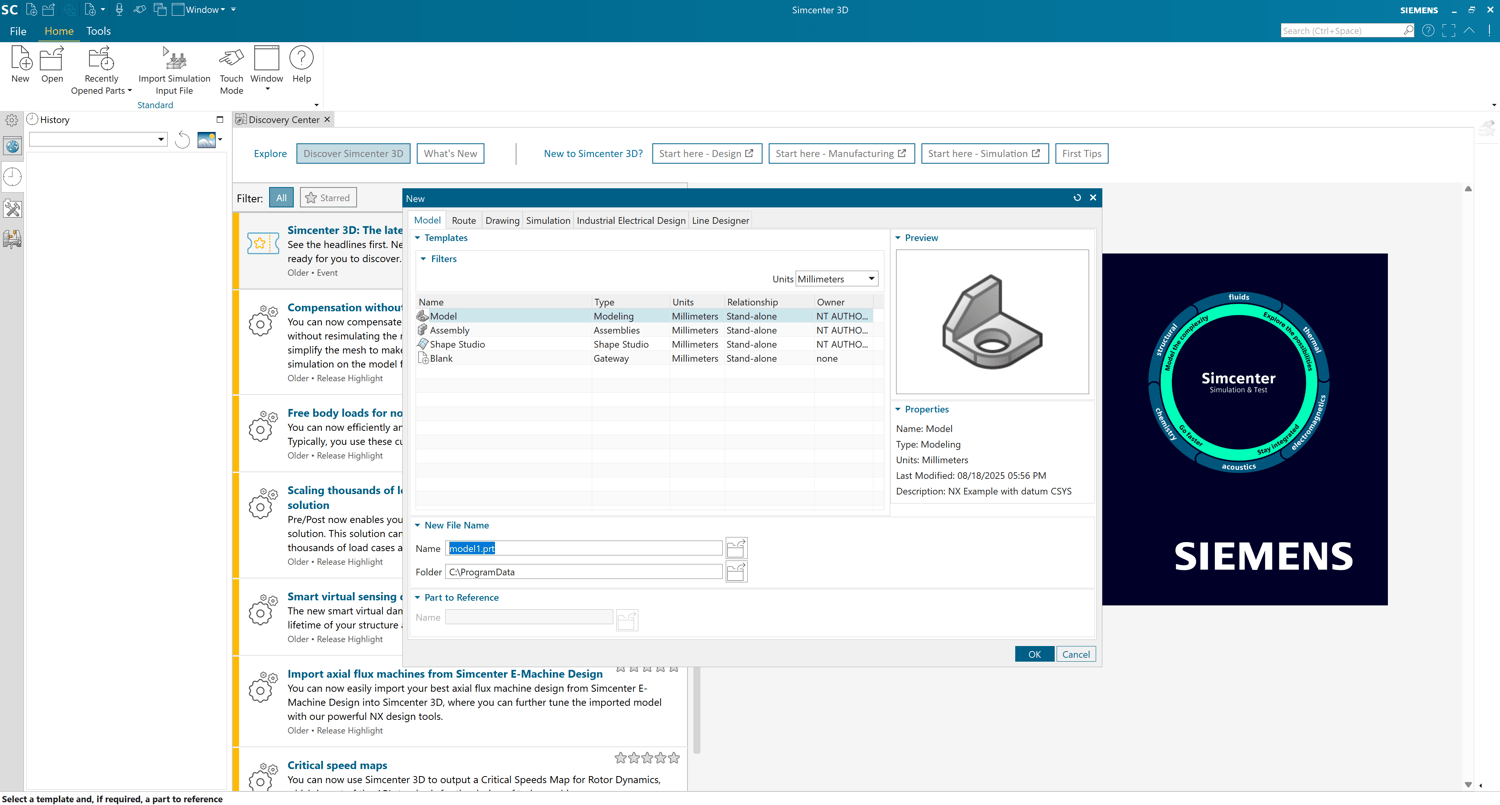Click the What's New button
Image resolution: width=1500 pixels, height=805 pixels.
click(x=451, y=153)
